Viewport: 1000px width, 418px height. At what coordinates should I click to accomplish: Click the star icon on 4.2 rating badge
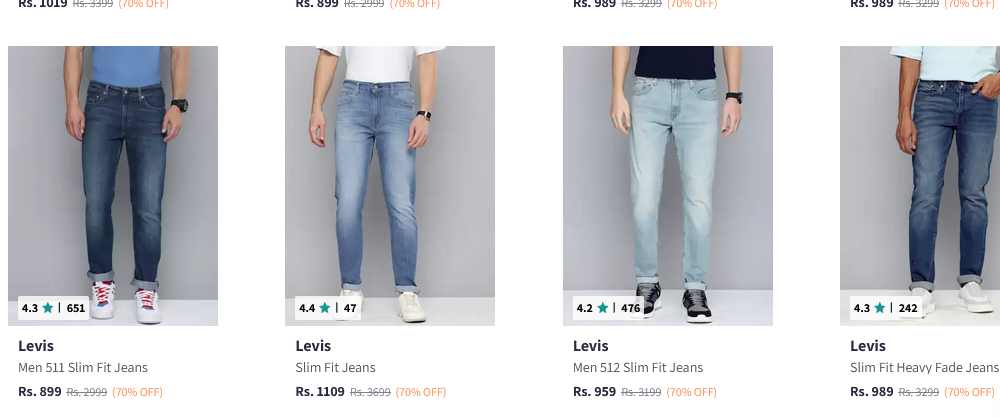point(603,308)
